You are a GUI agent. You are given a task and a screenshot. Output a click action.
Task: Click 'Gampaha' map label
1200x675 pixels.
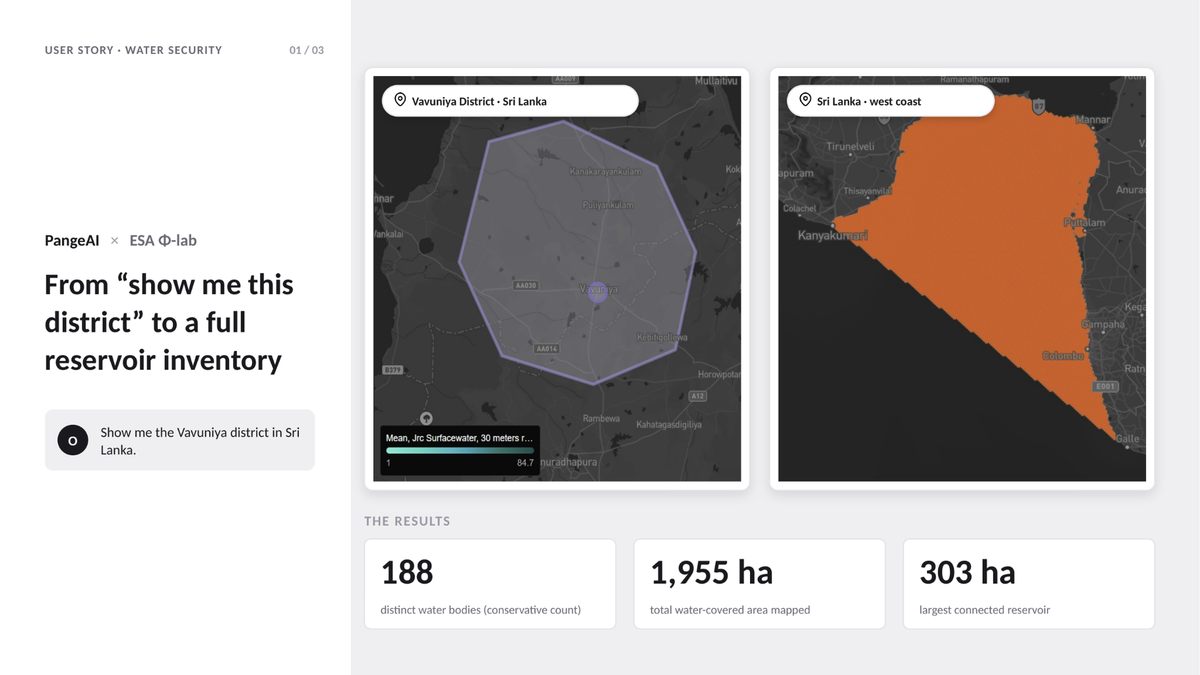(1103, 324)
